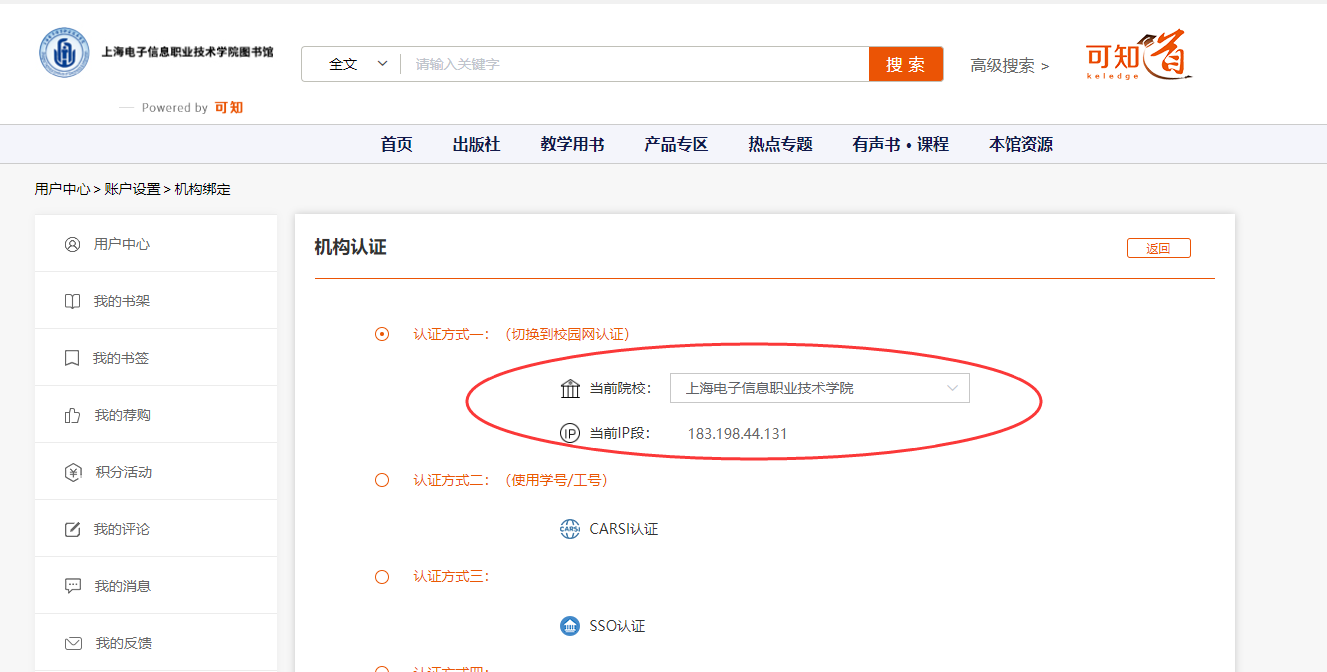Open Points Activity yen icon
Image resolution: width=1327 pixels, height=672 pixels.
[x=72, y=472]
